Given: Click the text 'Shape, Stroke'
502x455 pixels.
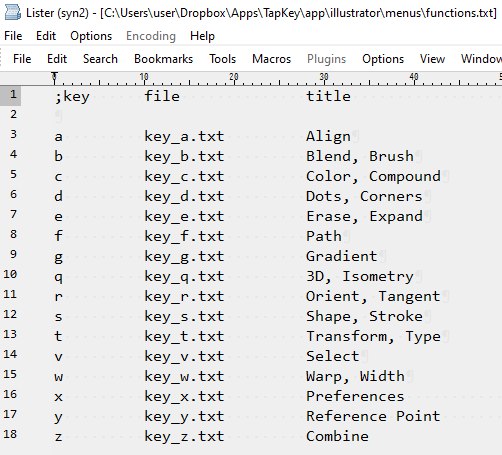Looking at the screenshot, I should click(x=364, y=317).
